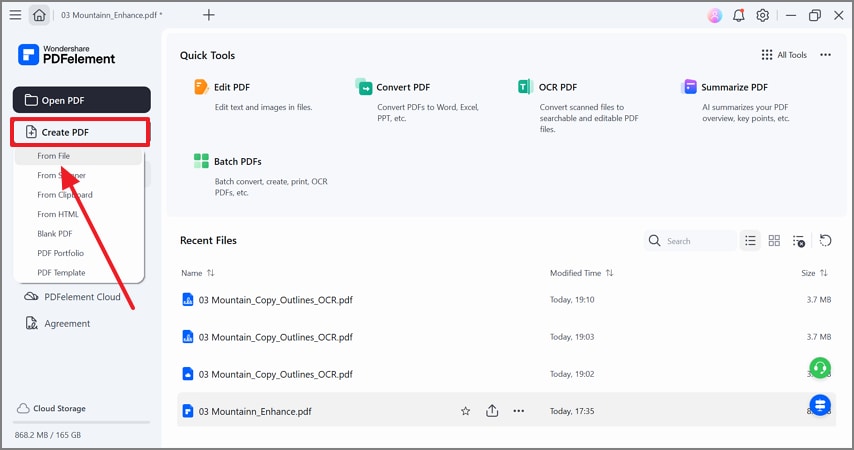Click the Open PDF button
The width and height of the screenshot is (854, 450).
[x=82, y=100]
